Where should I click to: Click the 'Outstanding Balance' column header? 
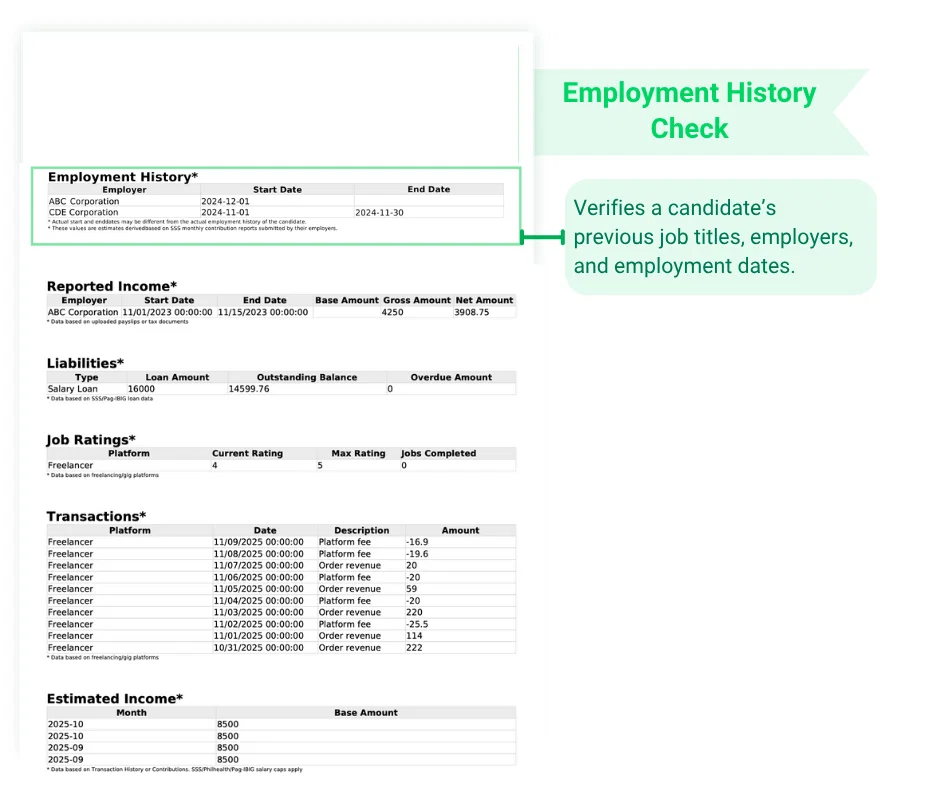coord(307,377)
